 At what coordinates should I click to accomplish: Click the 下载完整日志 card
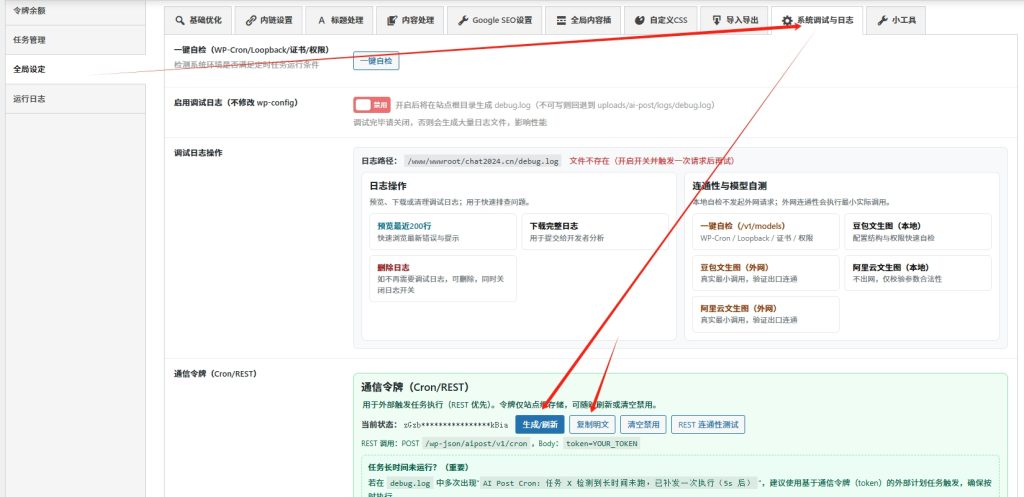[x=595, y=231]
